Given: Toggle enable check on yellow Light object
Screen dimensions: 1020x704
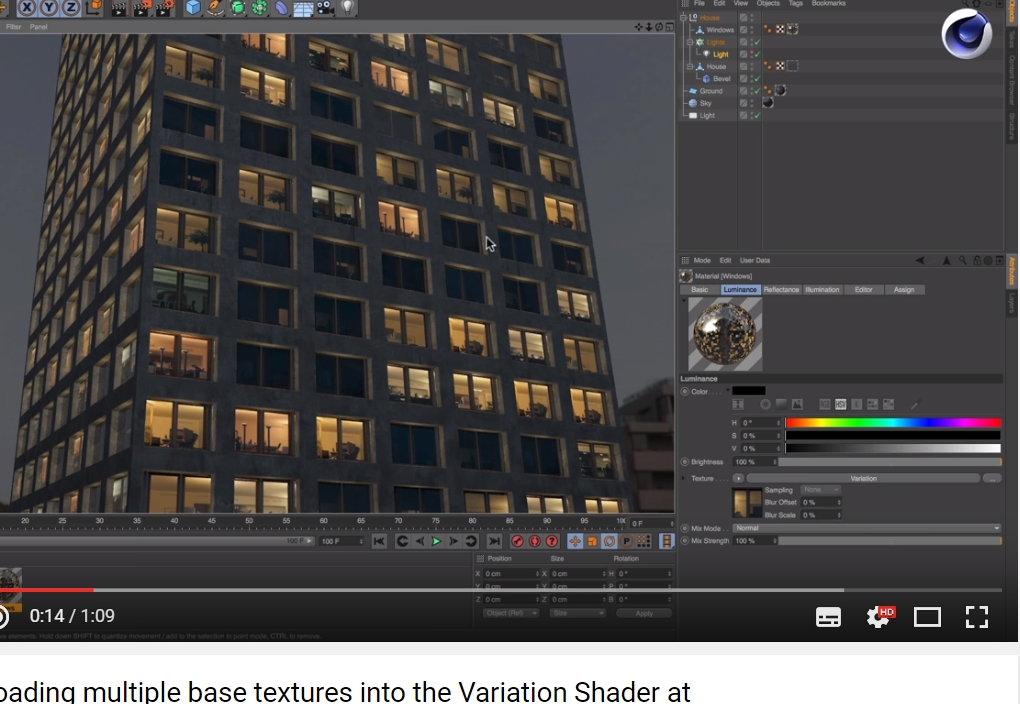Looking at the screenshot, I should click(757, 55).
